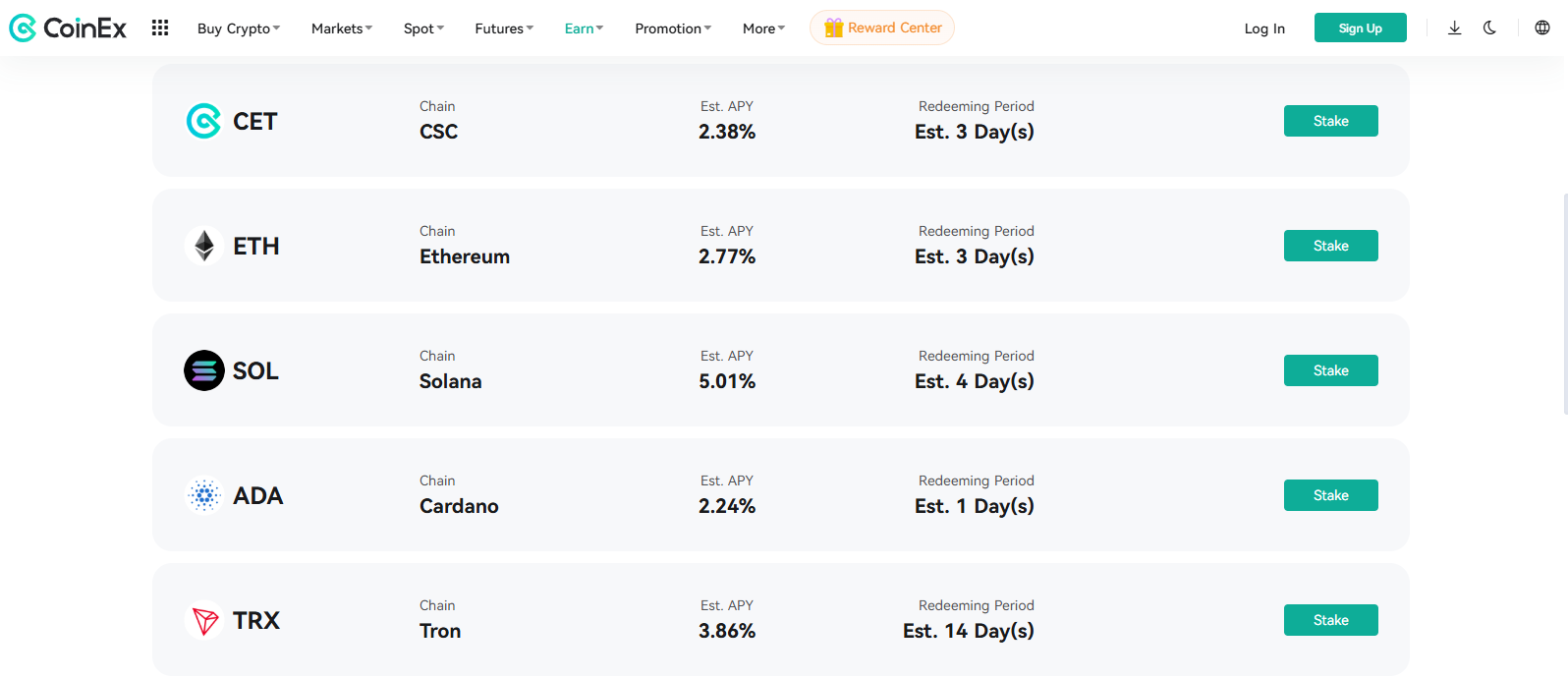Click the TRX coin logo
Screen dimensions: 1568x678
[204, 620]
